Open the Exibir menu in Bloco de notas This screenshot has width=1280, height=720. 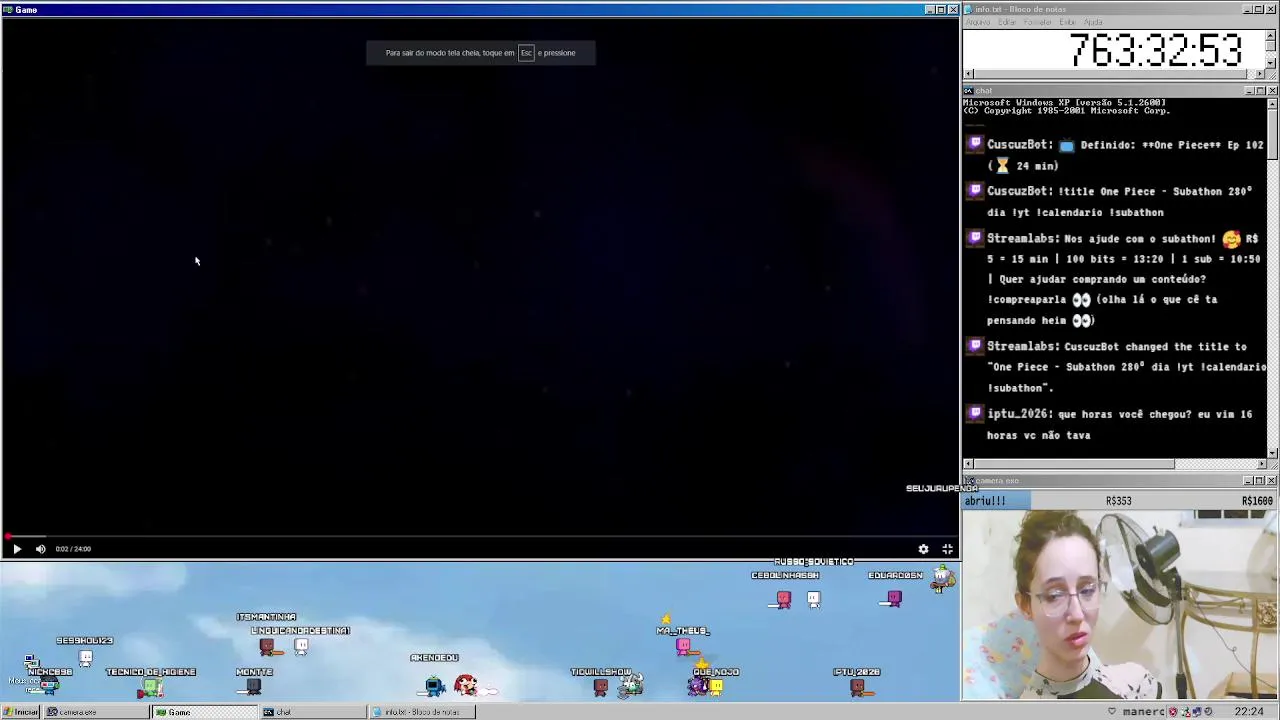[x=1067, y=22]
